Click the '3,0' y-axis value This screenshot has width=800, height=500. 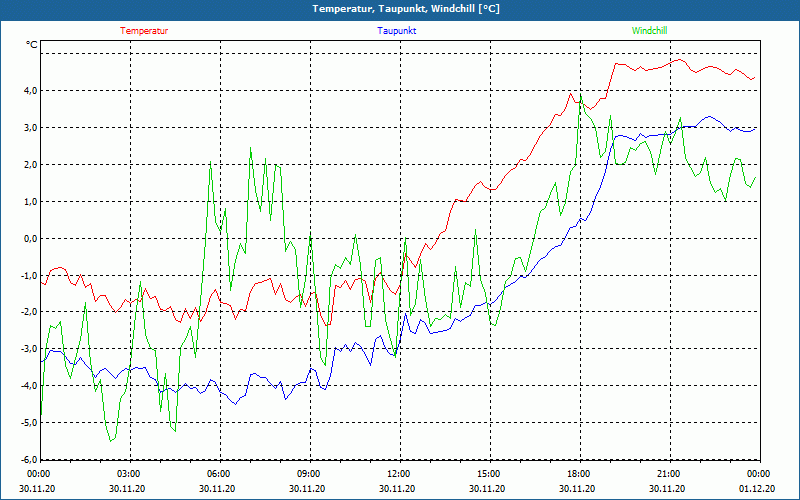[x=30, y=128]
